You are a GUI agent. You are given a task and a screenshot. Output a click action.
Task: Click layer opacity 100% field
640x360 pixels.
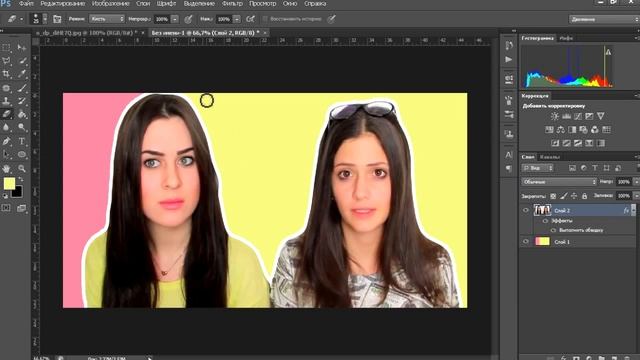point(623,182)
